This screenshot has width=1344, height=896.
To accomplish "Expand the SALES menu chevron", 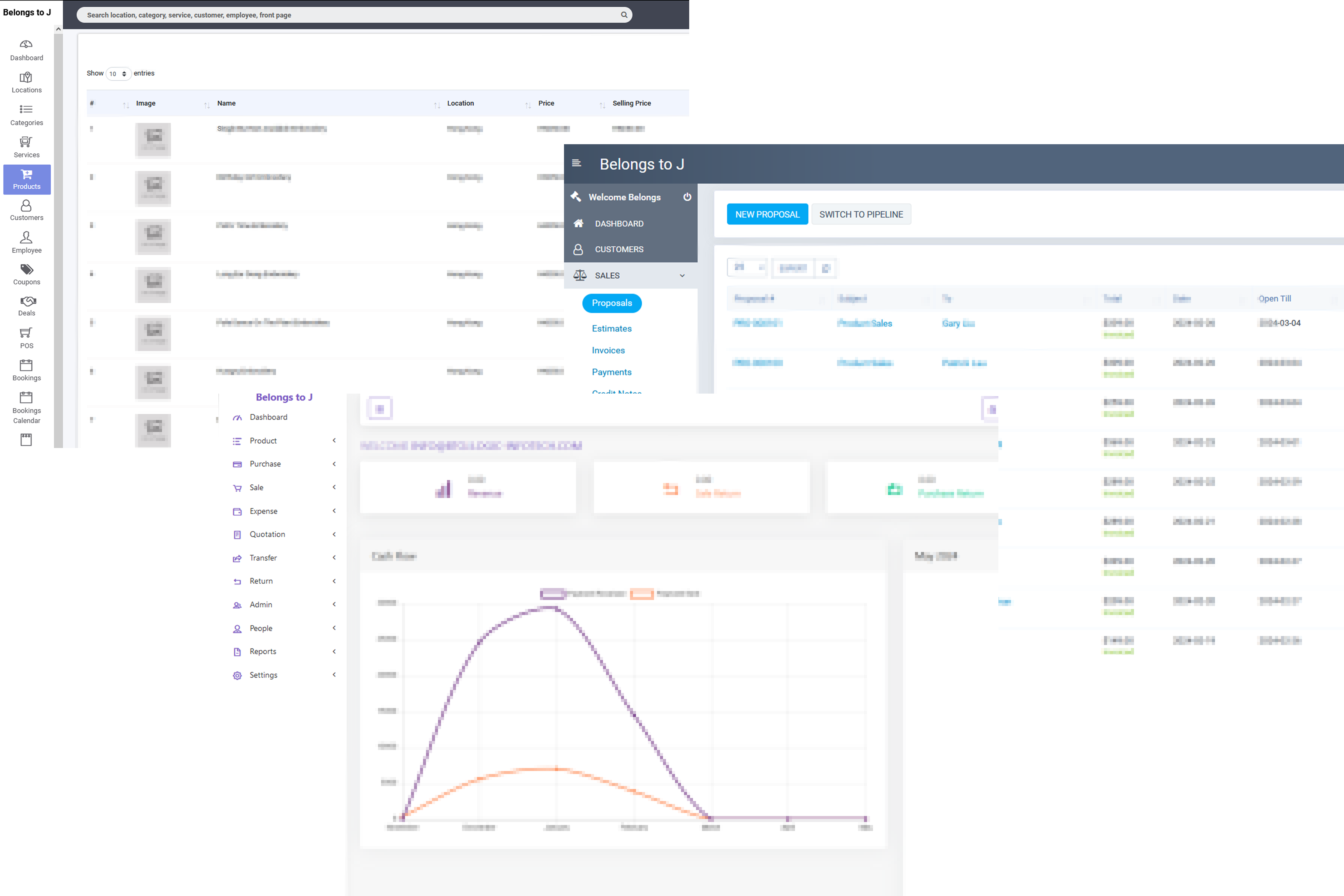I will (682, 275).
